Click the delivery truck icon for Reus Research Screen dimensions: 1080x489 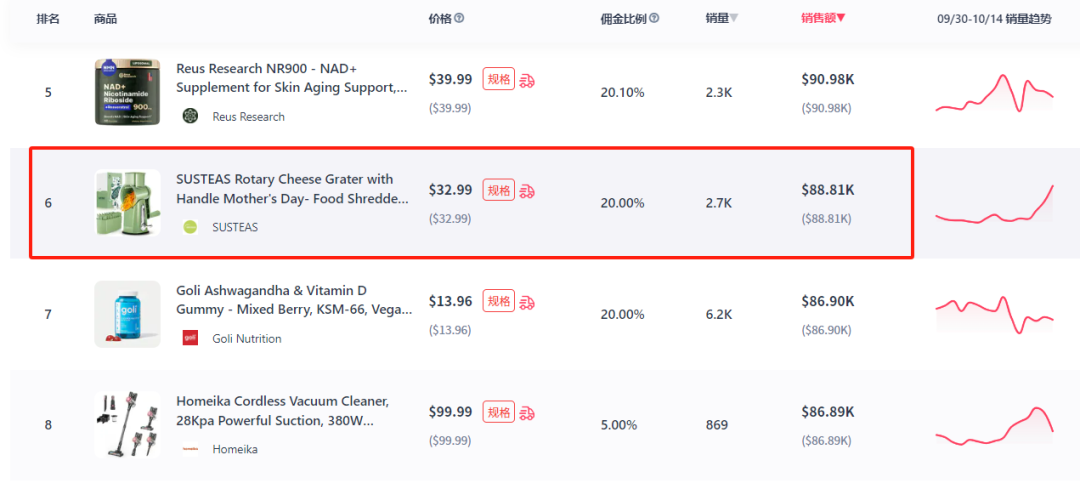click(x=527, y=81)
